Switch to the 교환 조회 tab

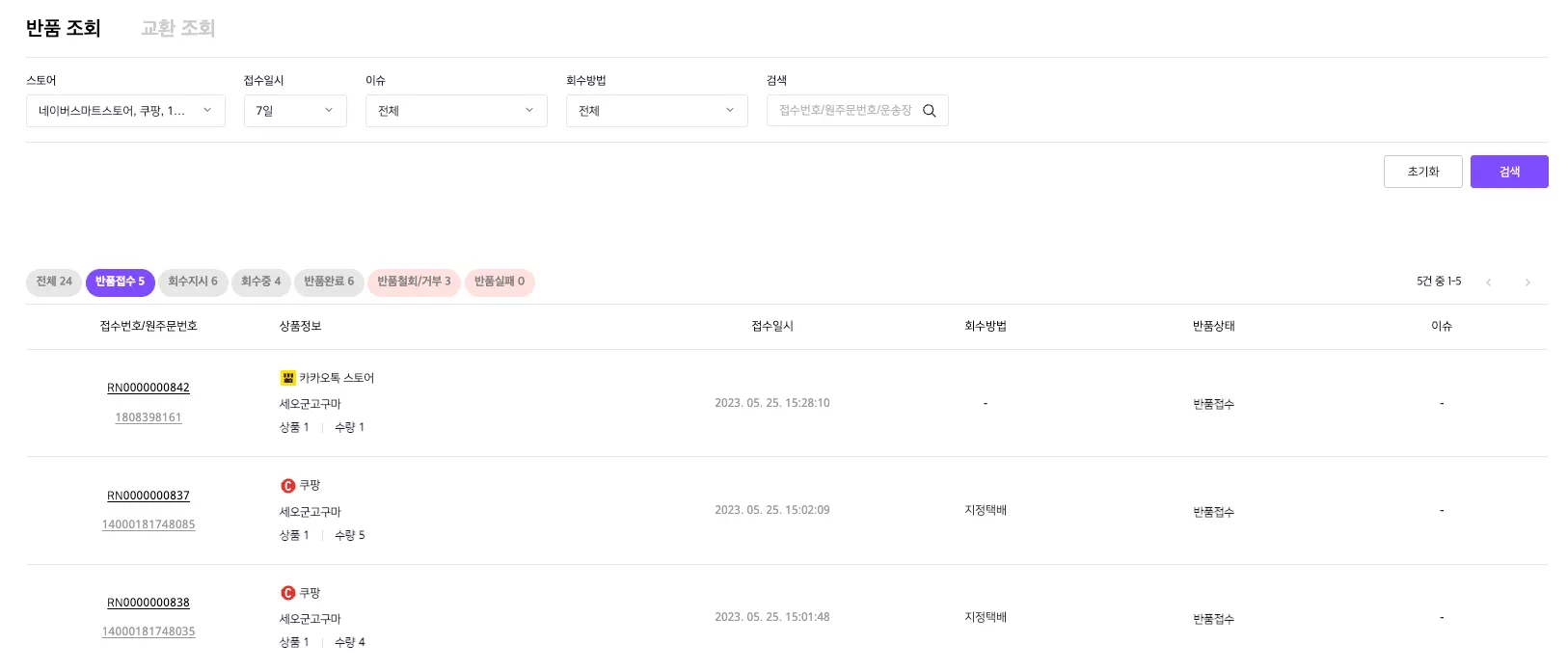[x=177, y=28]
